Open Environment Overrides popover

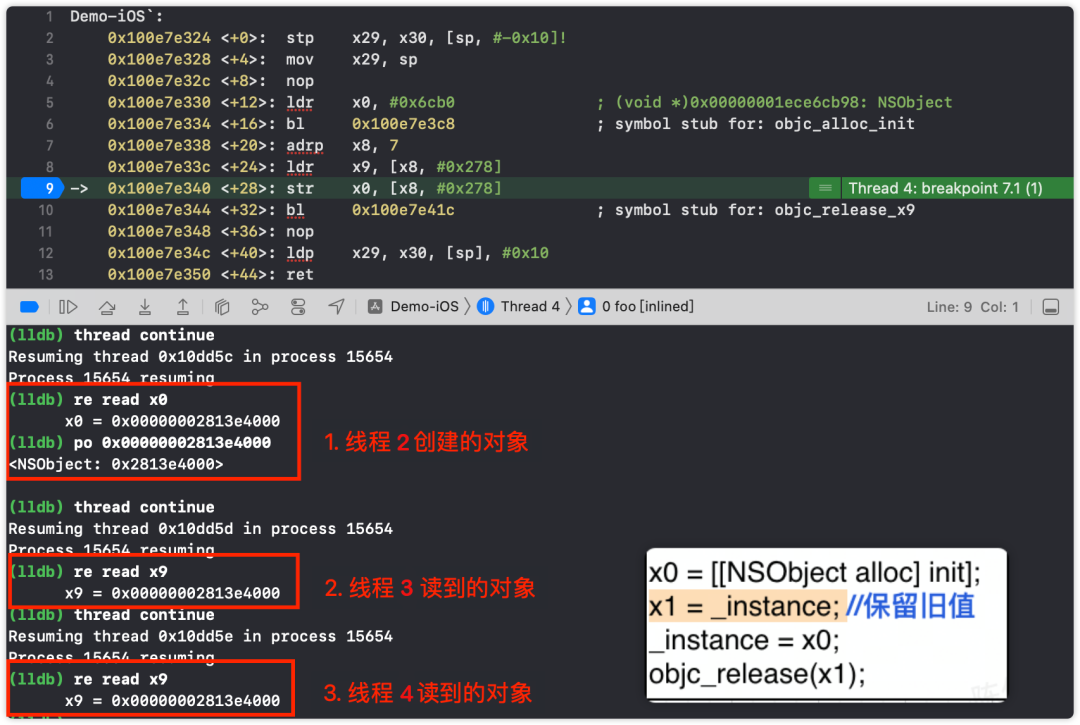pyautogui.click(x=298, y=307)
